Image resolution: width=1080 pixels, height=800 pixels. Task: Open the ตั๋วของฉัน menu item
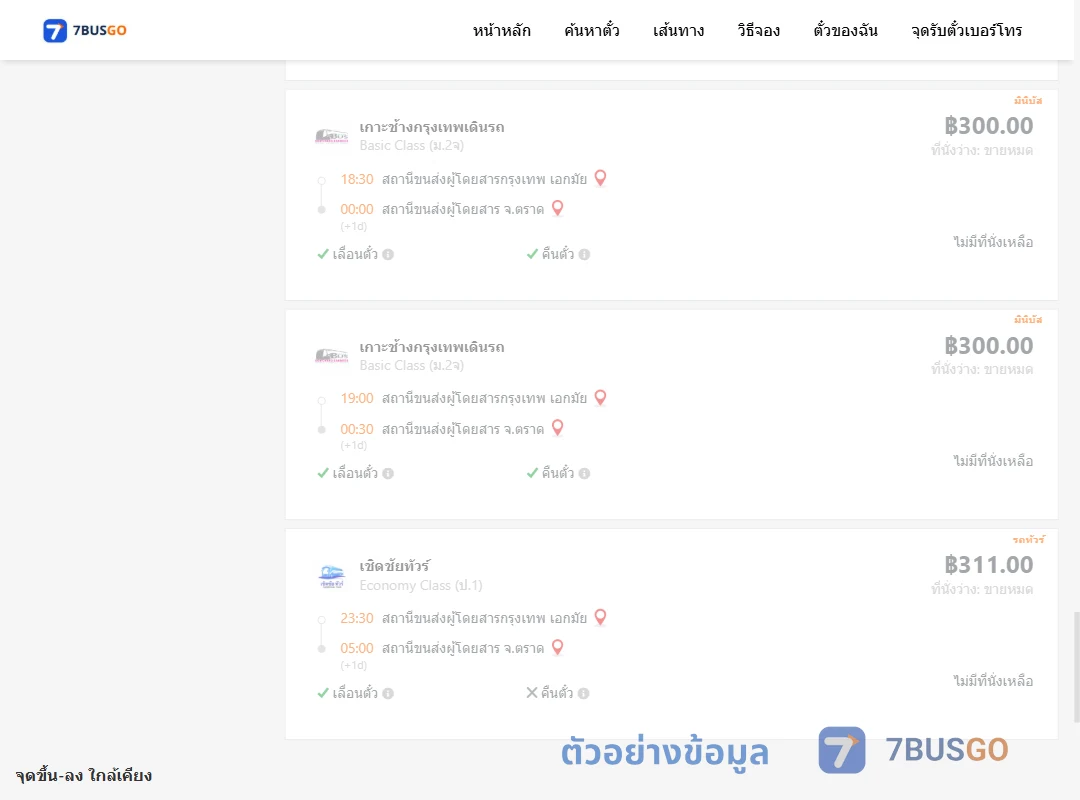tap(845, 30)
